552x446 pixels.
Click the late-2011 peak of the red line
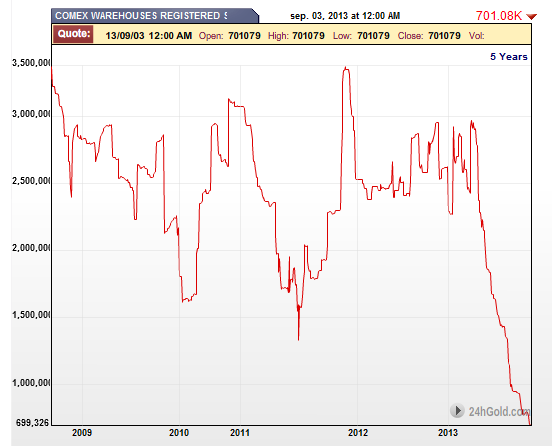[346, 68]
